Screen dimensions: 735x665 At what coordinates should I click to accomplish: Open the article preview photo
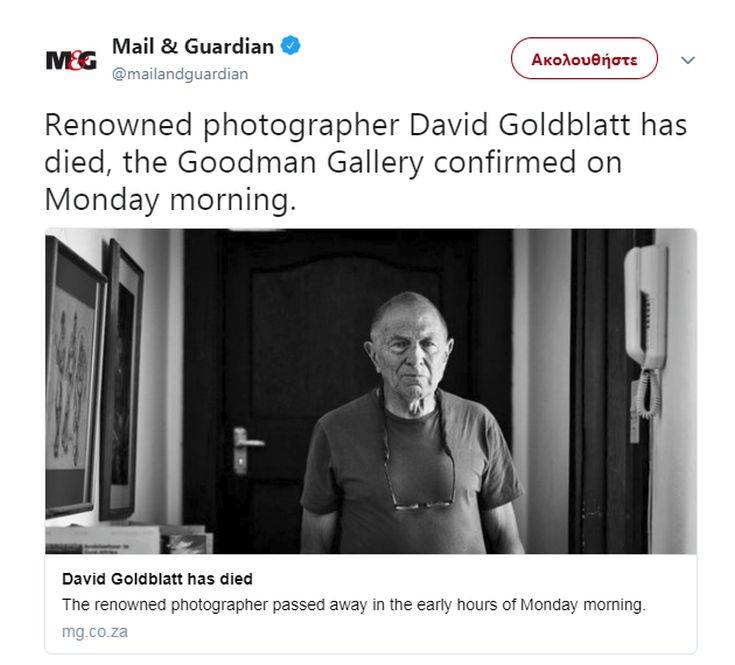(x=371, y=391)
